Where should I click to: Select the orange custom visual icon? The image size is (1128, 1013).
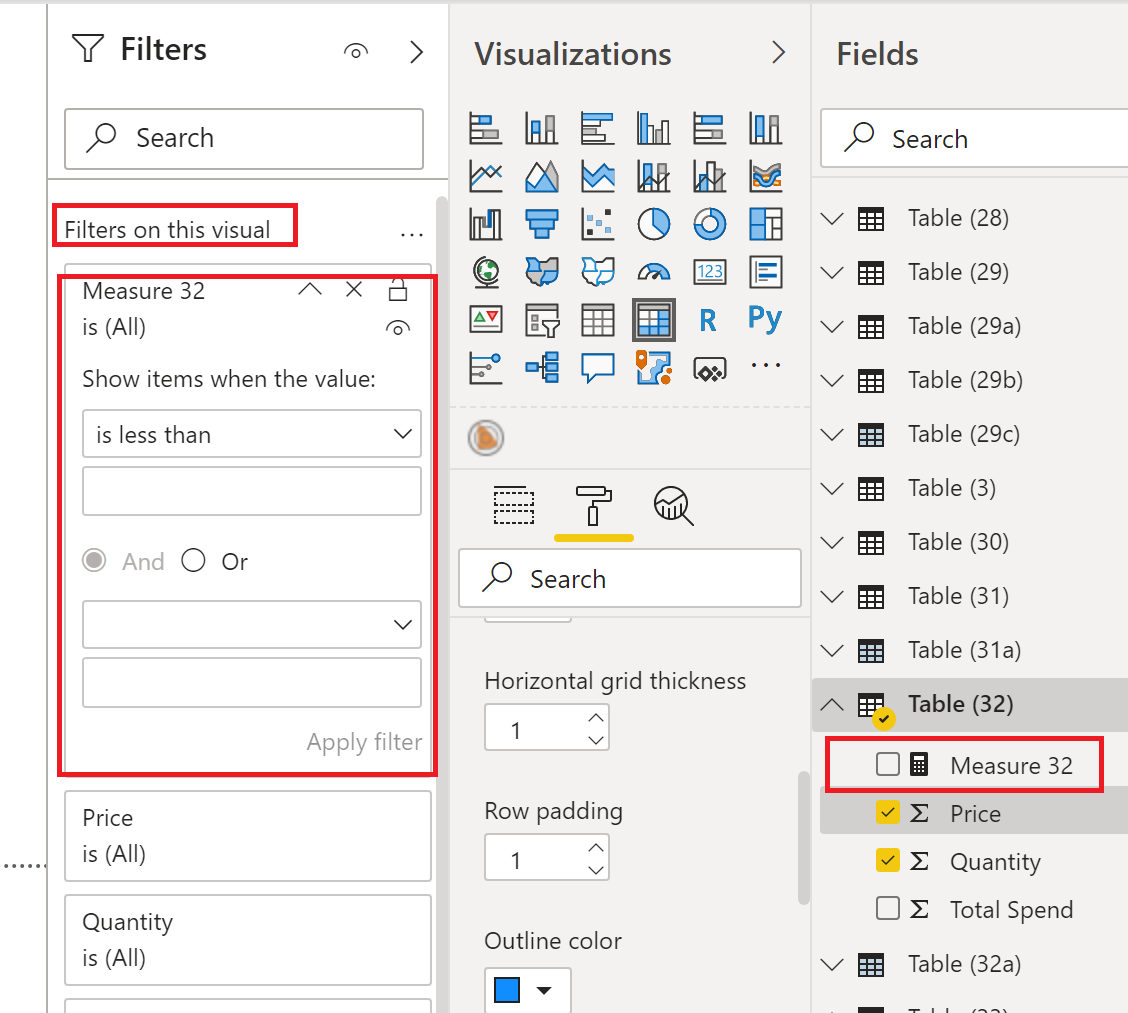[486, 437]
